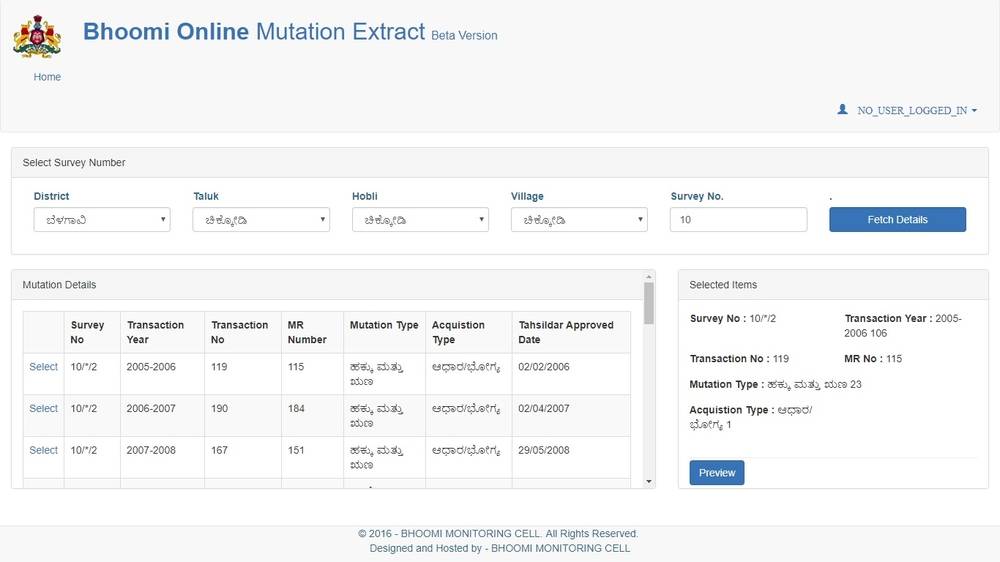Click the Survey No. input field
The image size is (1000, 562).
[738, 220]
